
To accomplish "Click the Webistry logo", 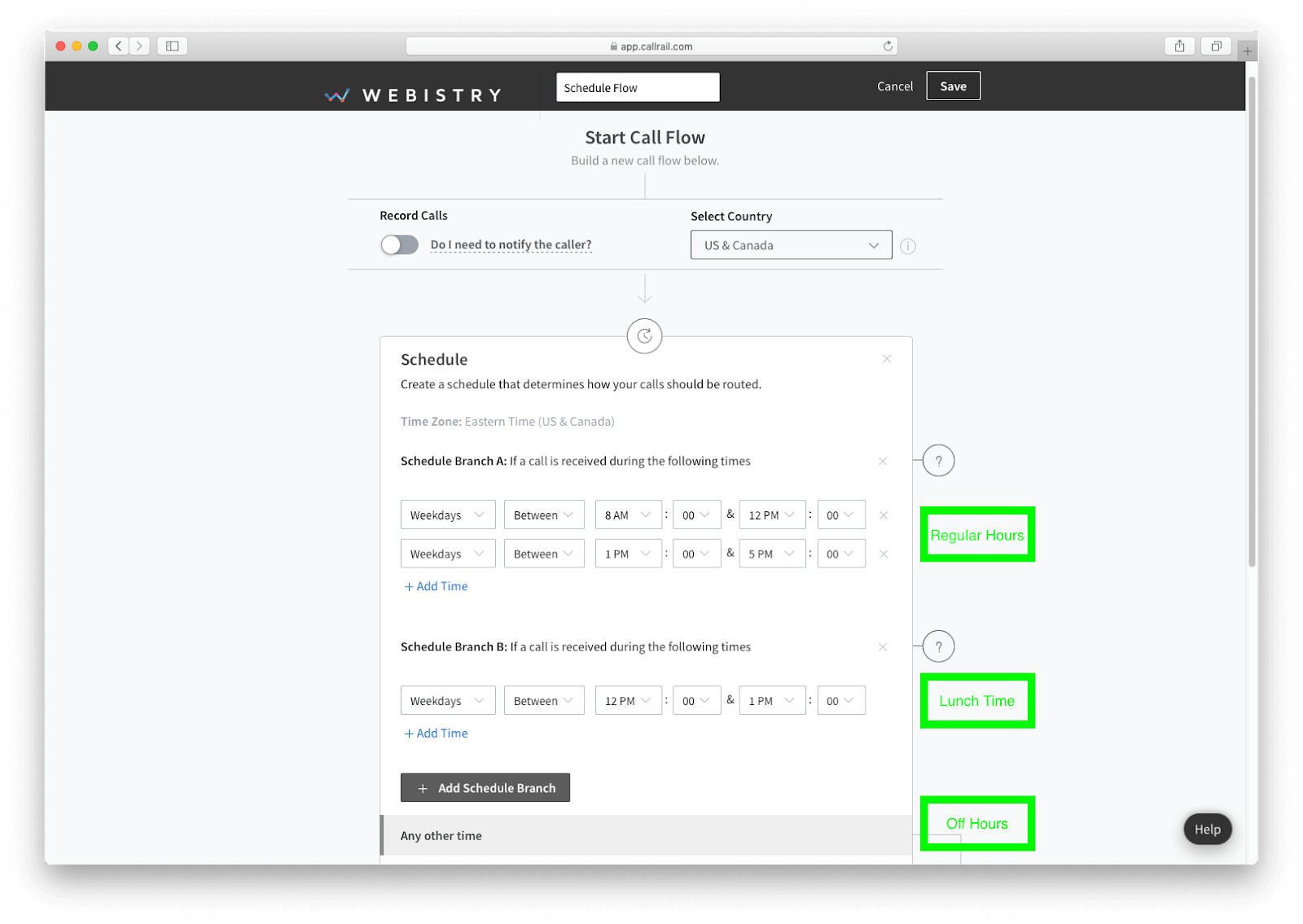I will pos(413,95).
